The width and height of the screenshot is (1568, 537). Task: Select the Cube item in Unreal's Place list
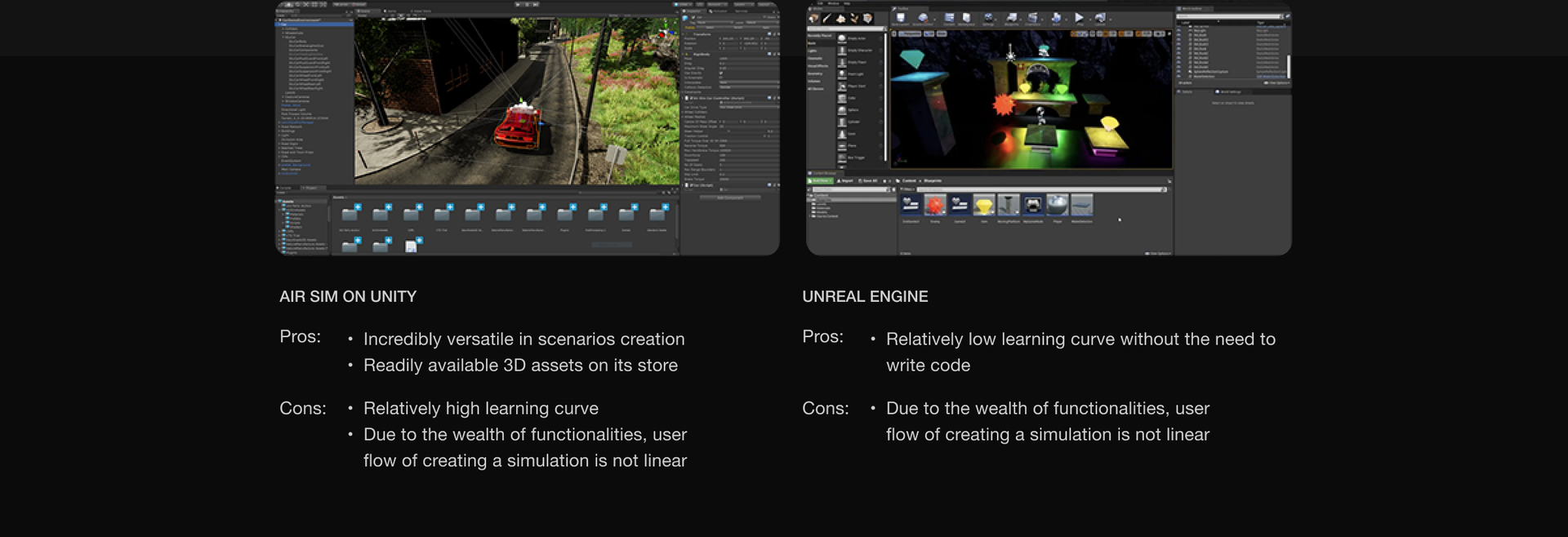point(859,98)
